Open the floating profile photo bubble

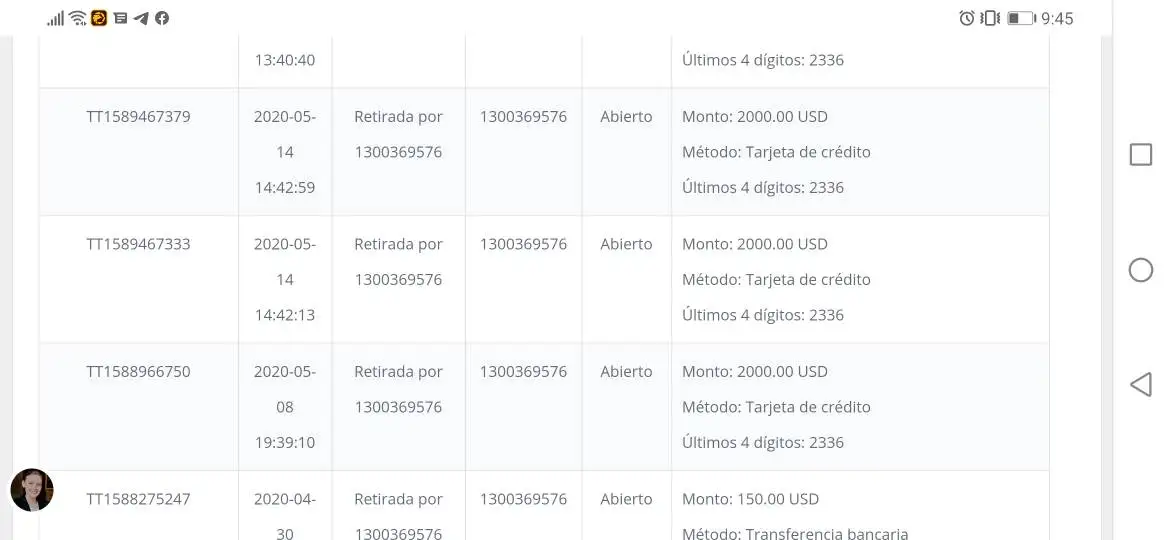pos(31,490)
